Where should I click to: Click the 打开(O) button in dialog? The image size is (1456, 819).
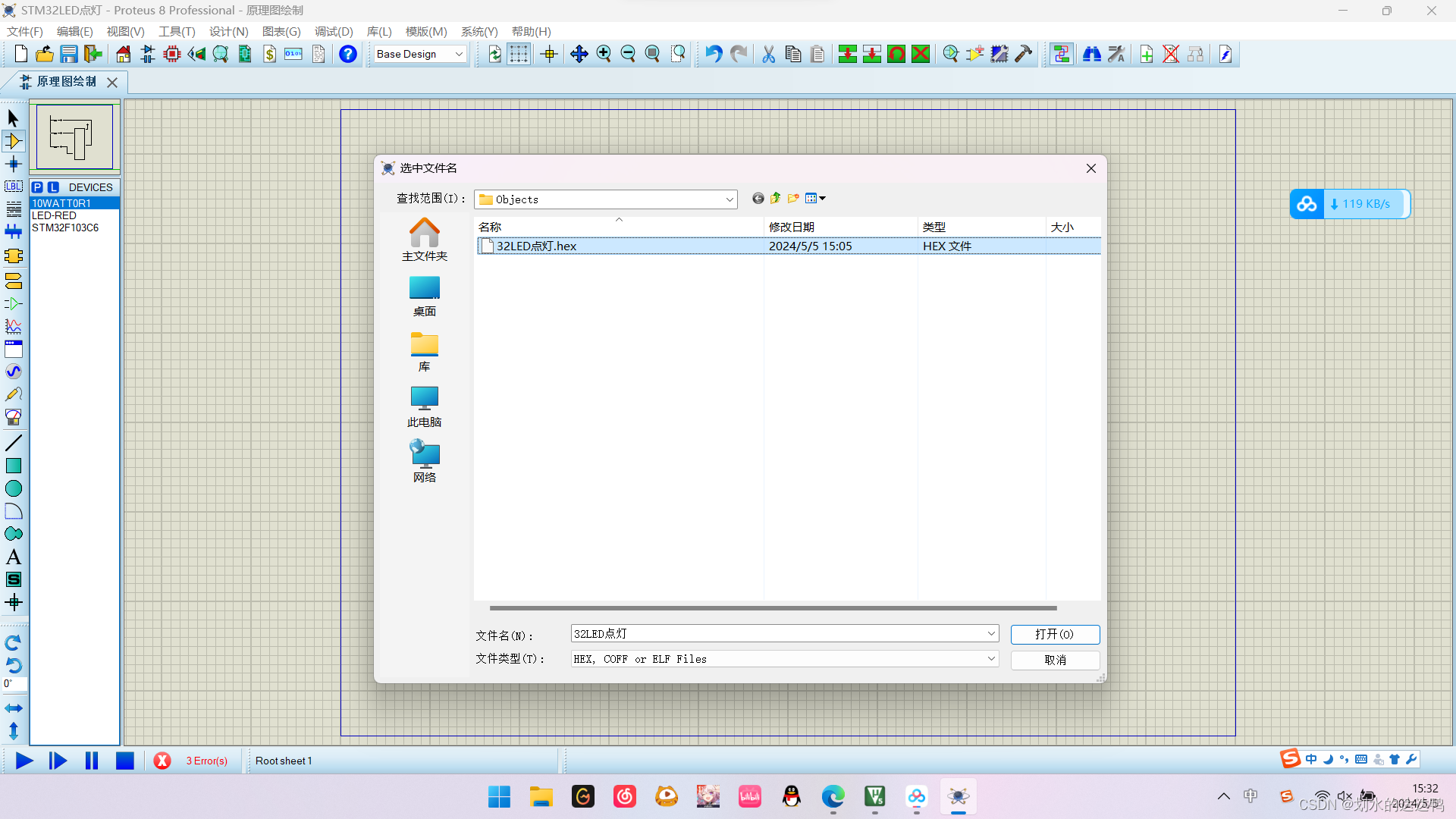click(x=1055, y=634)
